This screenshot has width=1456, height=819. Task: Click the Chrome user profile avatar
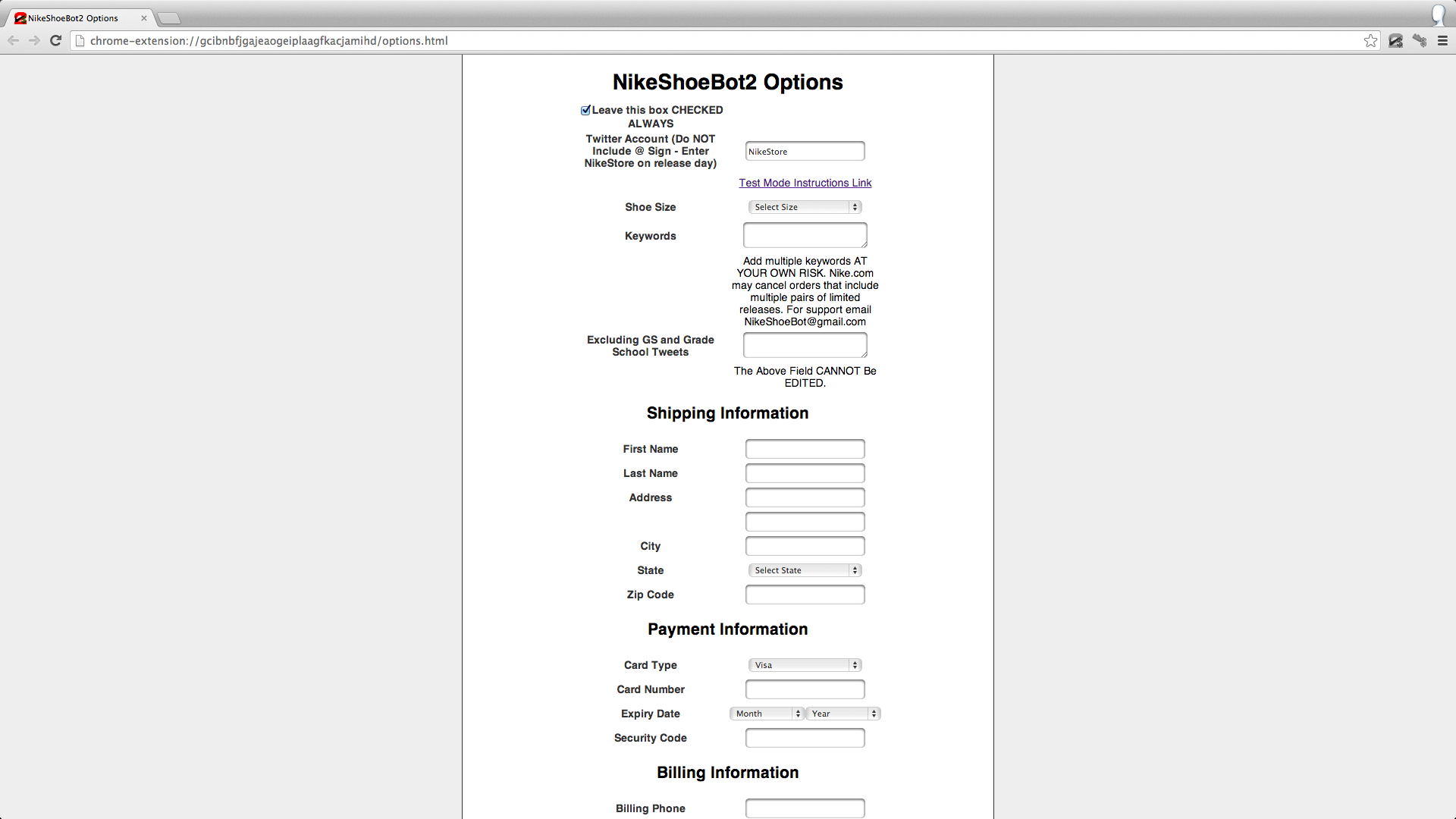coord(1438,15)
